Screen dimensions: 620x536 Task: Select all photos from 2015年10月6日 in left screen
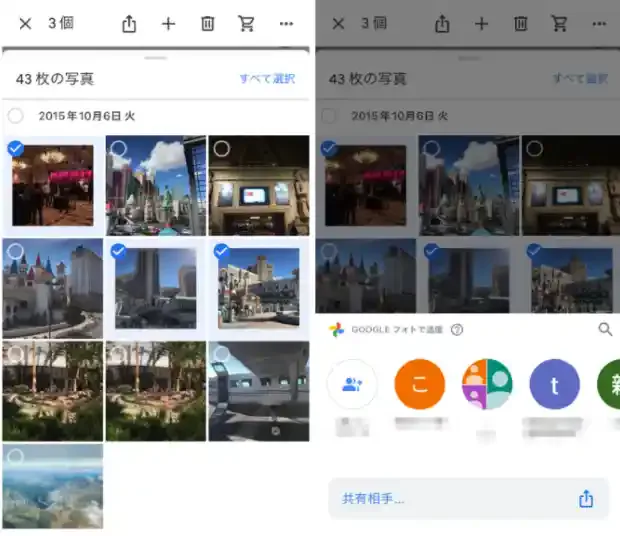[x=16, y=116]
